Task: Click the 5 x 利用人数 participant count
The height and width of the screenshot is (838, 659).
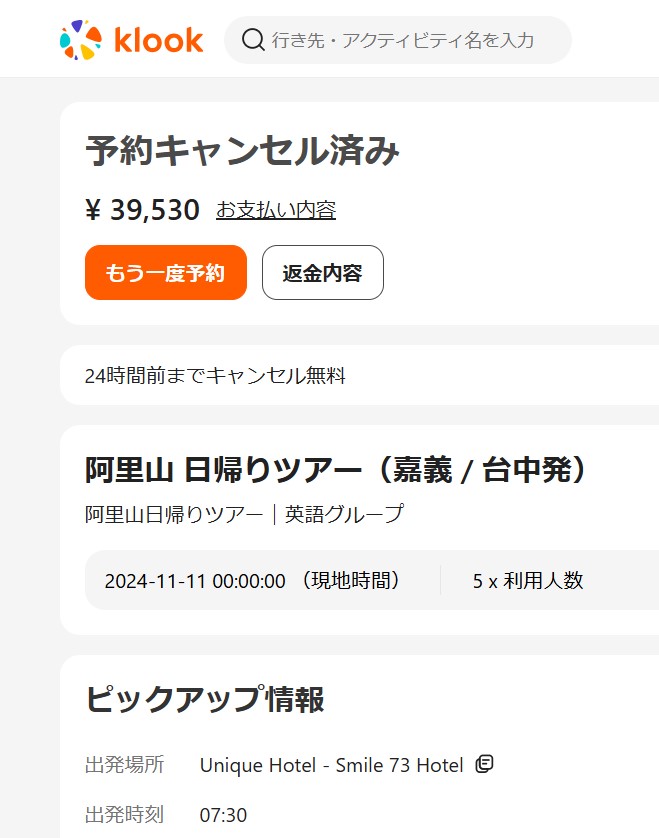Action: coord(527,581)
